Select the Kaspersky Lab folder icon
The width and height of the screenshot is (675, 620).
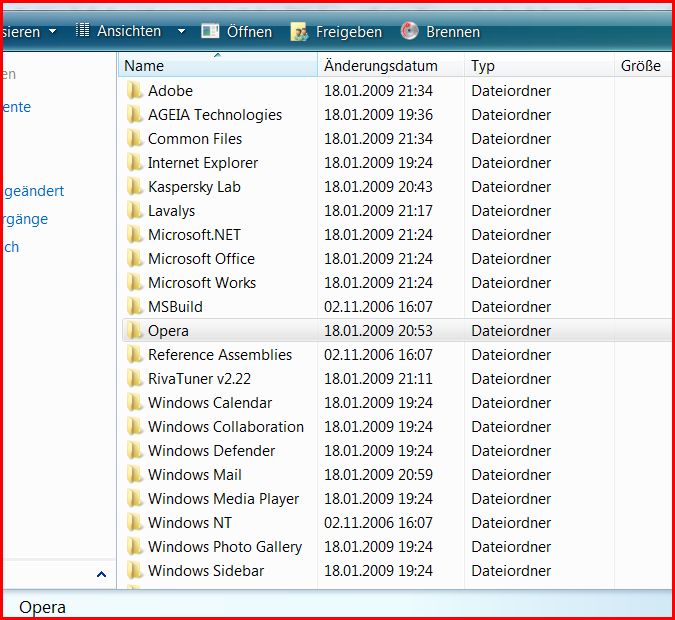coord(135,186)
